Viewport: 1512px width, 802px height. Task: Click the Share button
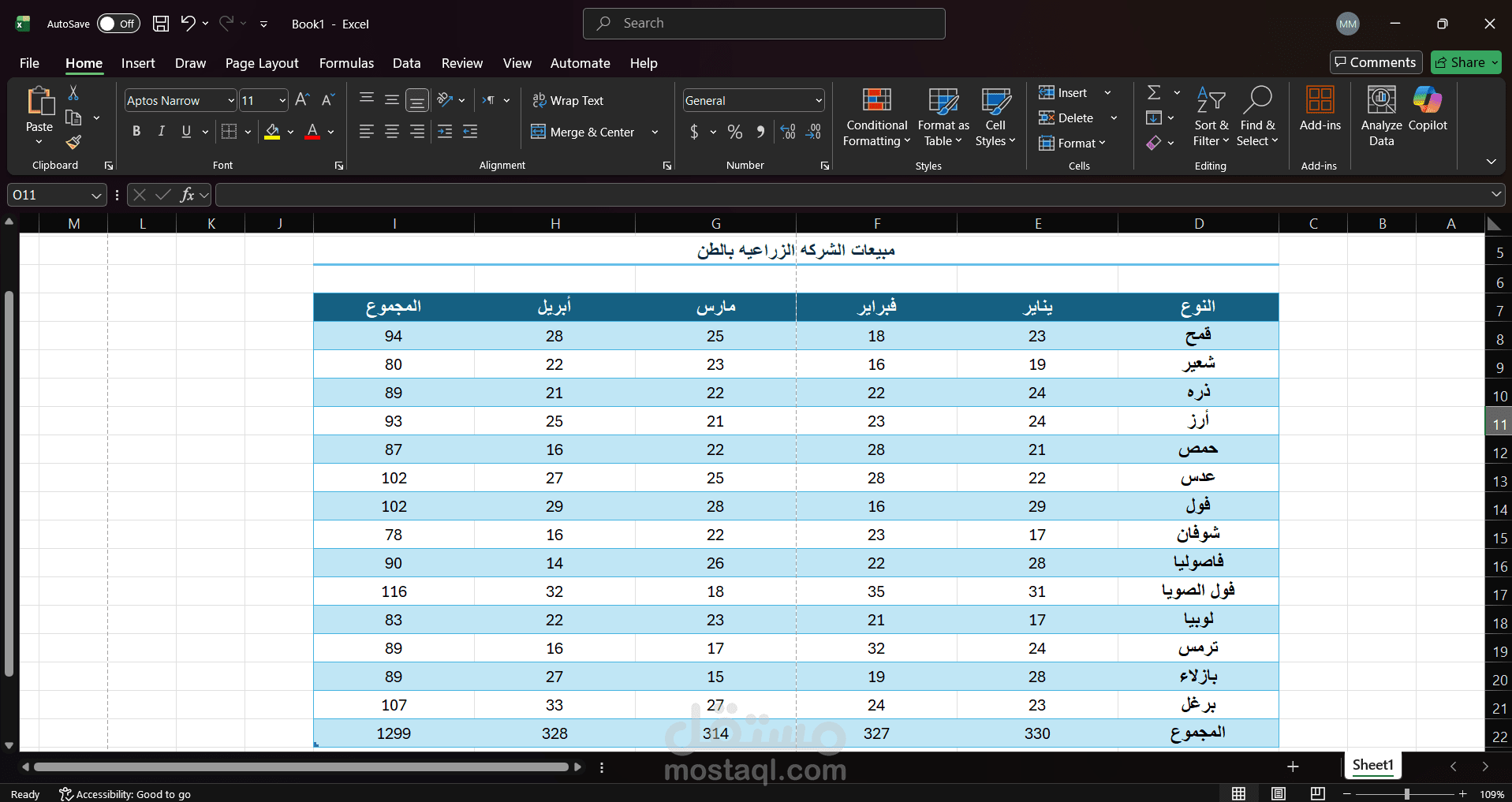click(x=1465, y=62)
